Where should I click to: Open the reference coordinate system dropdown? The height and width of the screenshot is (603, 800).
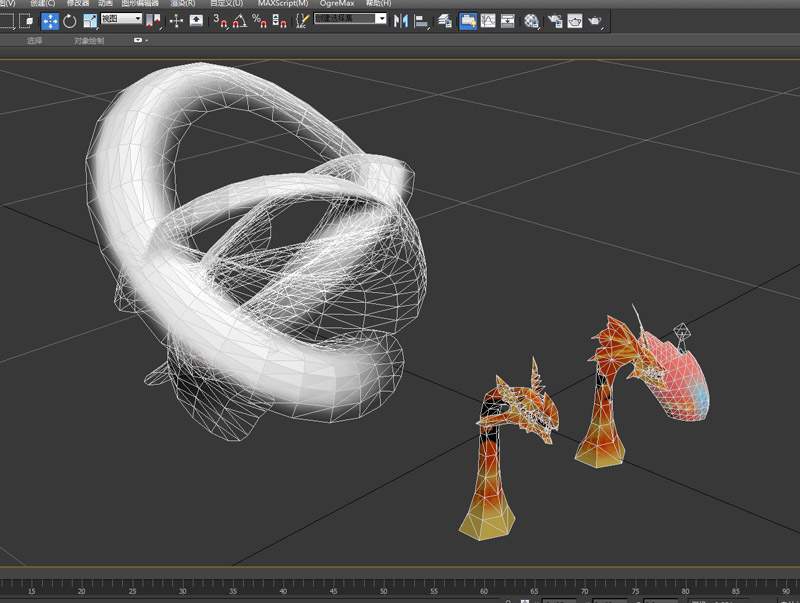pyautogui.click(x=121, y=19)
